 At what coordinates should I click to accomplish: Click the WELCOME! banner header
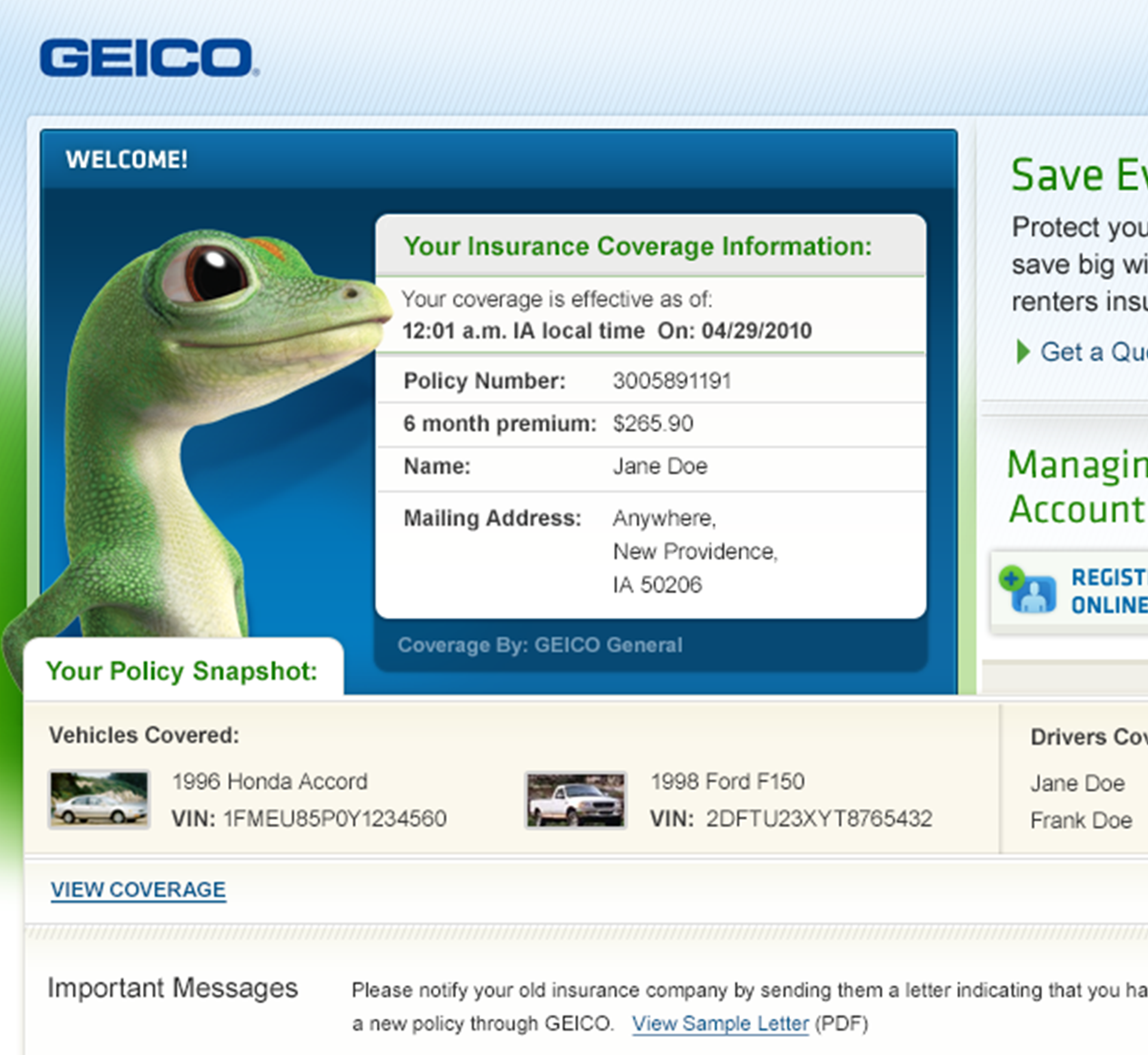[127, 158]
